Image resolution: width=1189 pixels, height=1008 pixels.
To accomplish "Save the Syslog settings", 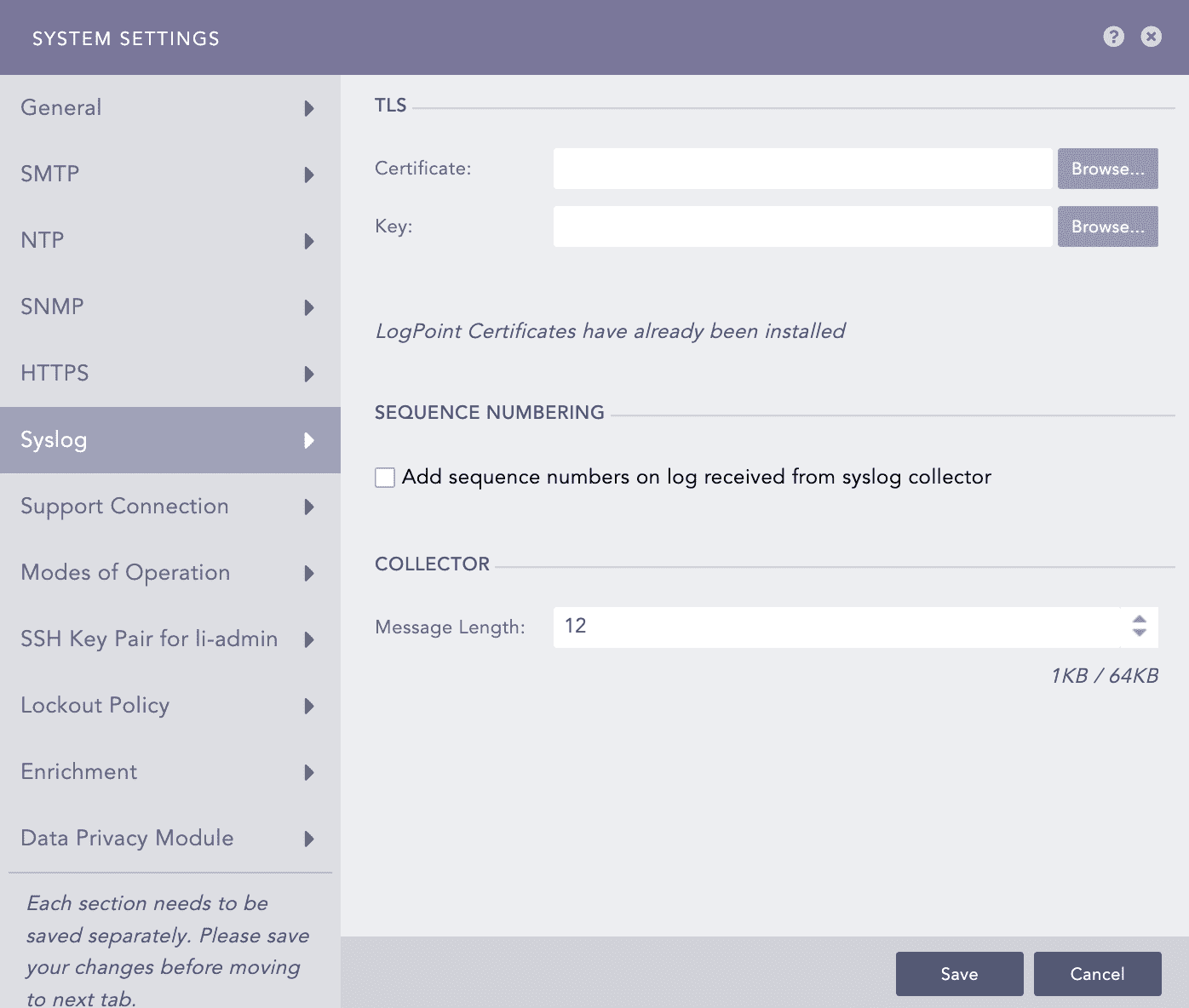I will click(959, 974).
